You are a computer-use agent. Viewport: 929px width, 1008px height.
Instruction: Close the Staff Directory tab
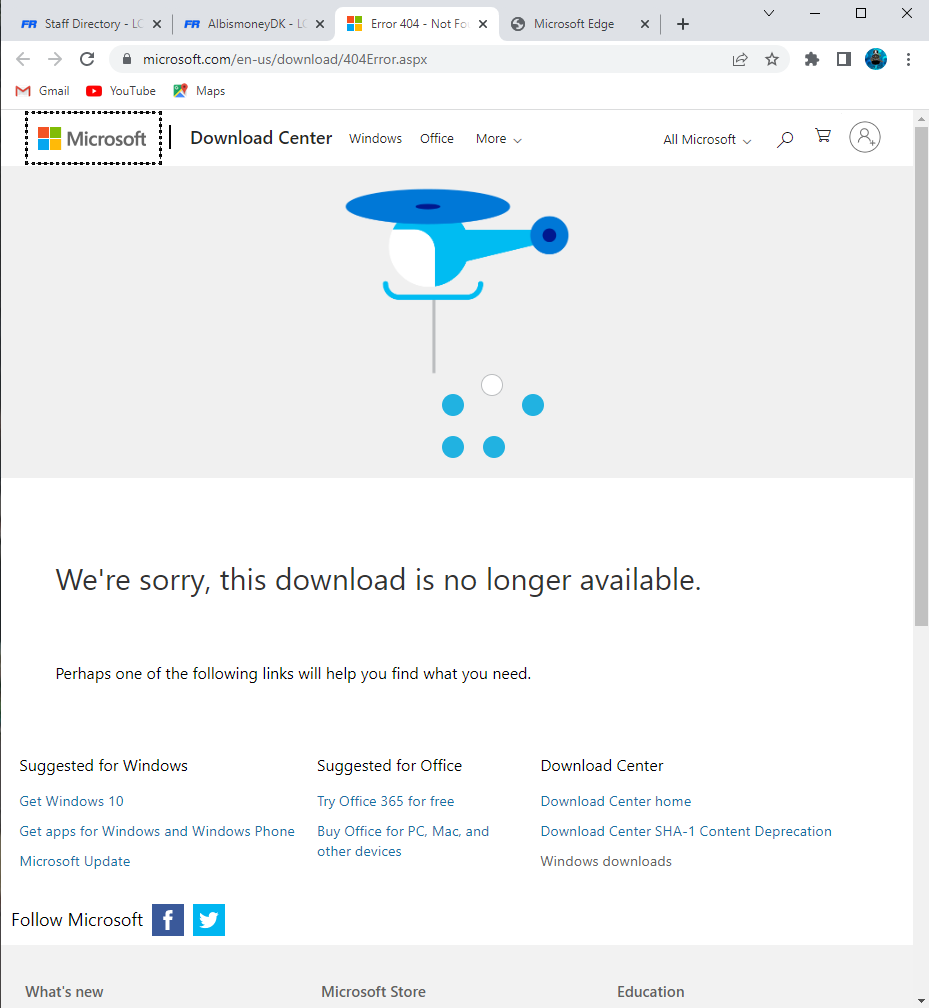click(157, 24)
